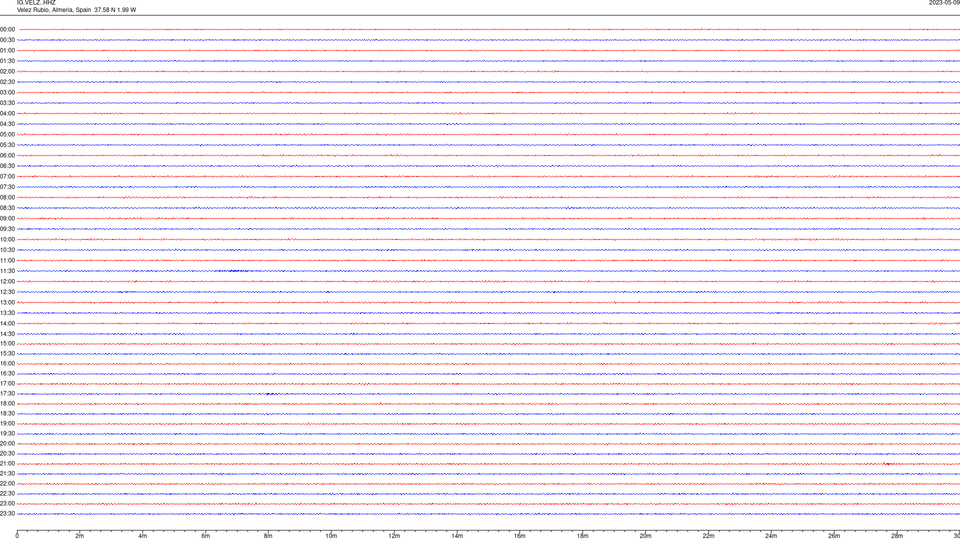Viewport: 960px width, 540px height.
Task: Select the 21:00 row label
Action: pos(7,464)
